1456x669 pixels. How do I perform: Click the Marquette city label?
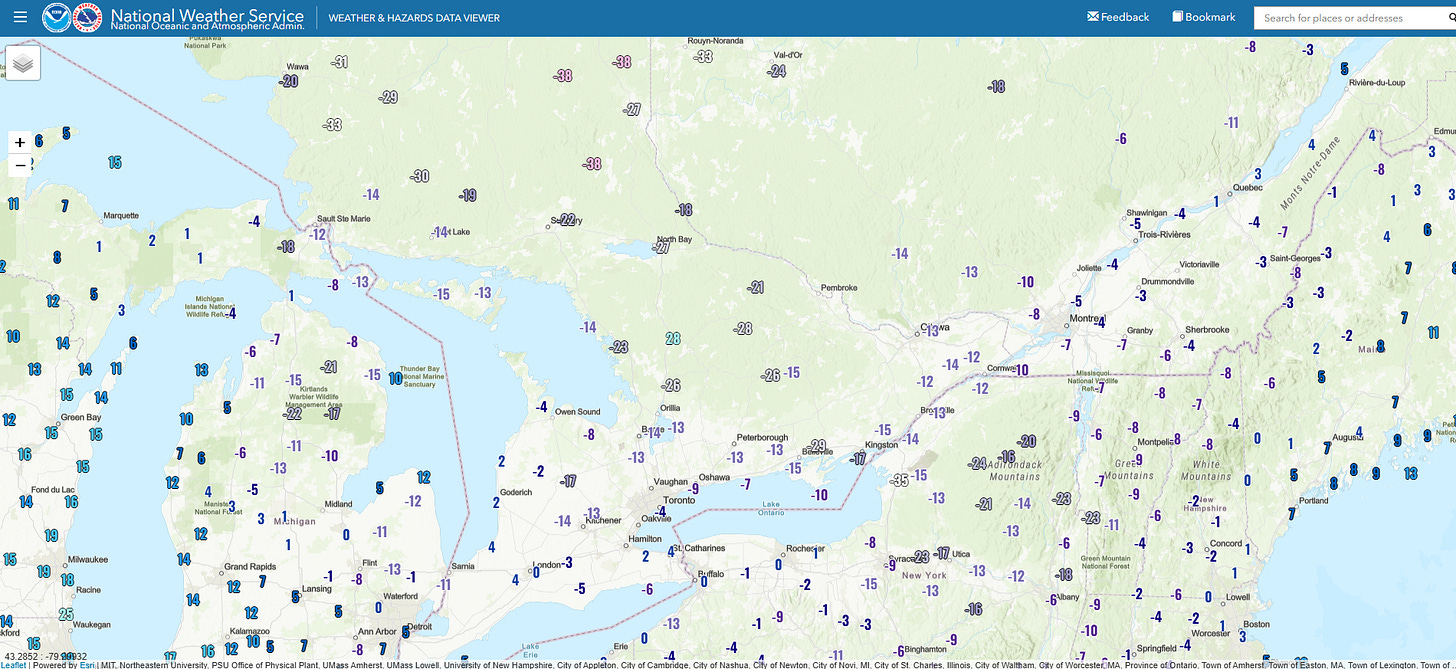click(x=121, y=215)
